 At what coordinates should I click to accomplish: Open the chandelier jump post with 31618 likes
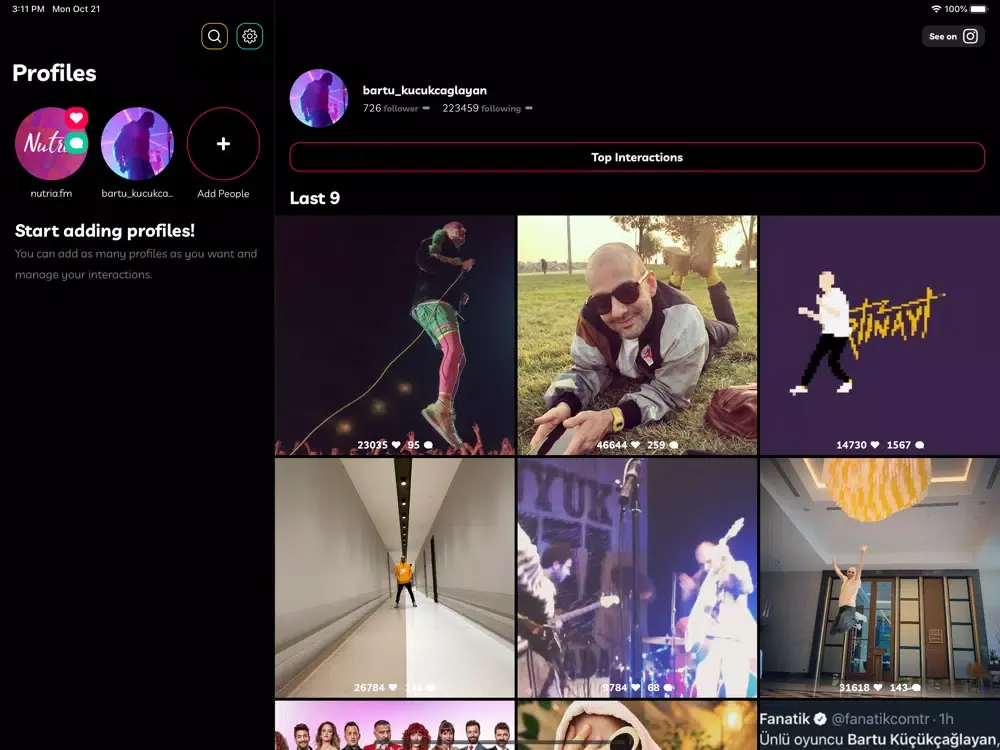click(880, 578)
